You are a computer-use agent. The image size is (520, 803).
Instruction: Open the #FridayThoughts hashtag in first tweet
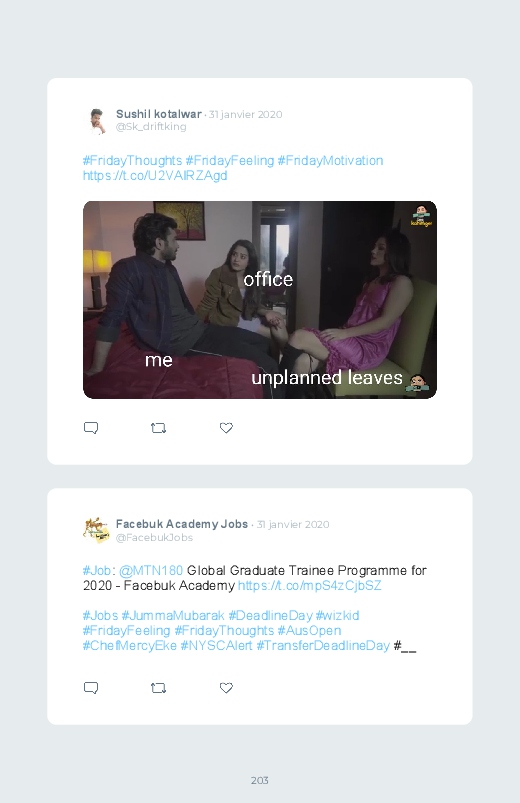(132, 160)
